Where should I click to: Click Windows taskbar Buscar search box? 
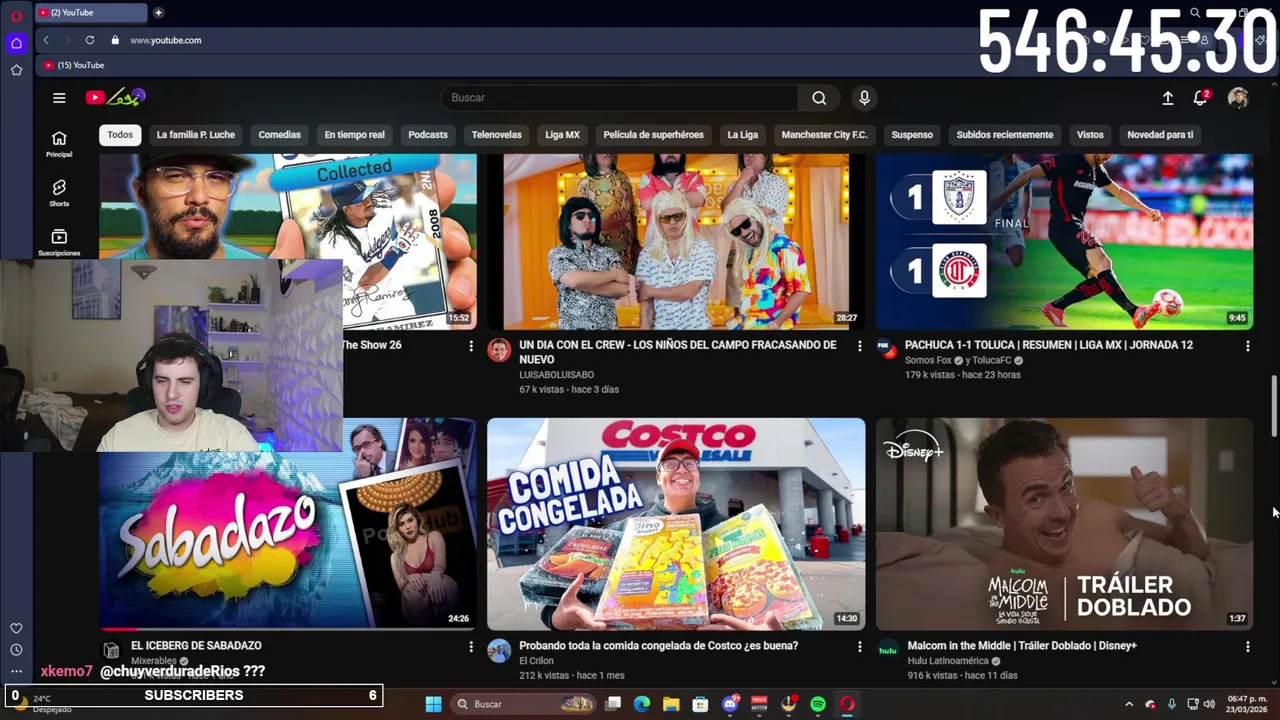coord(524,704)
